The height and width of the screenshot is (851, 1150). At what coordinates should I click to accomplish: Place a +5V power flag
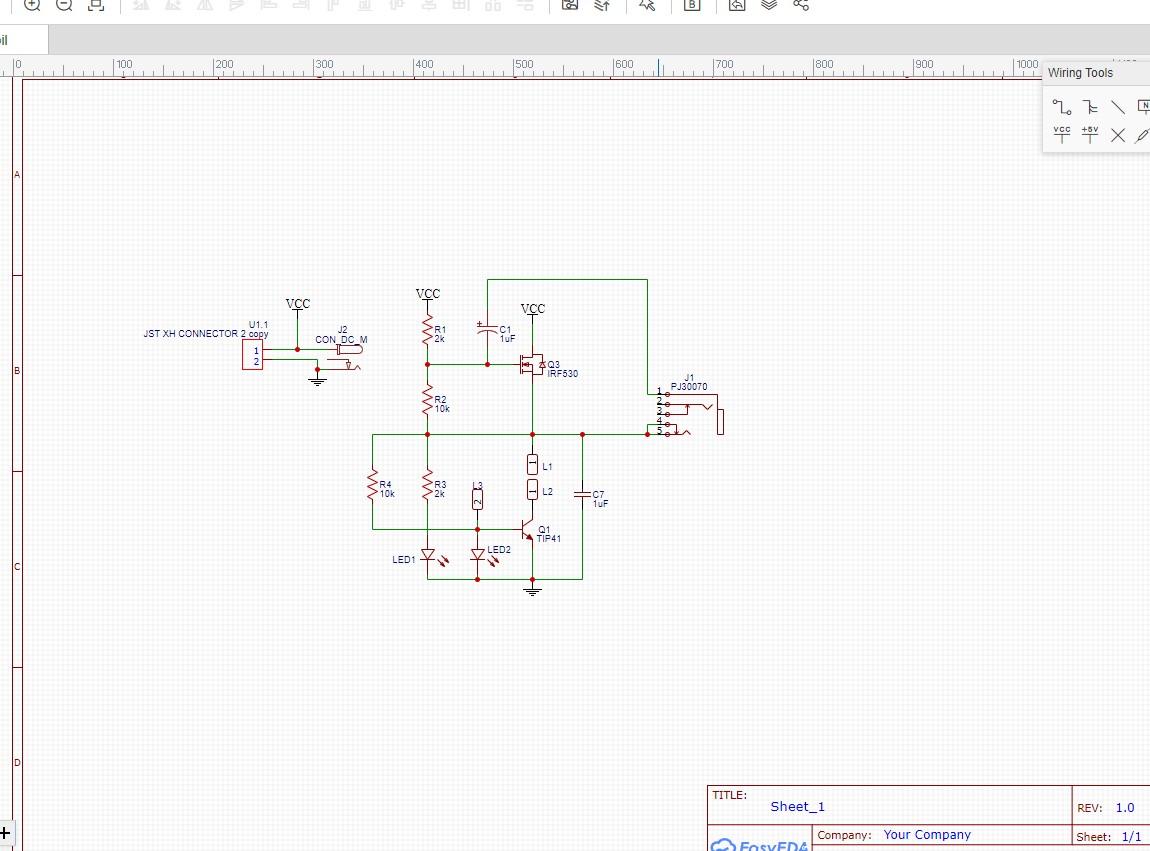click(1090, 134)
